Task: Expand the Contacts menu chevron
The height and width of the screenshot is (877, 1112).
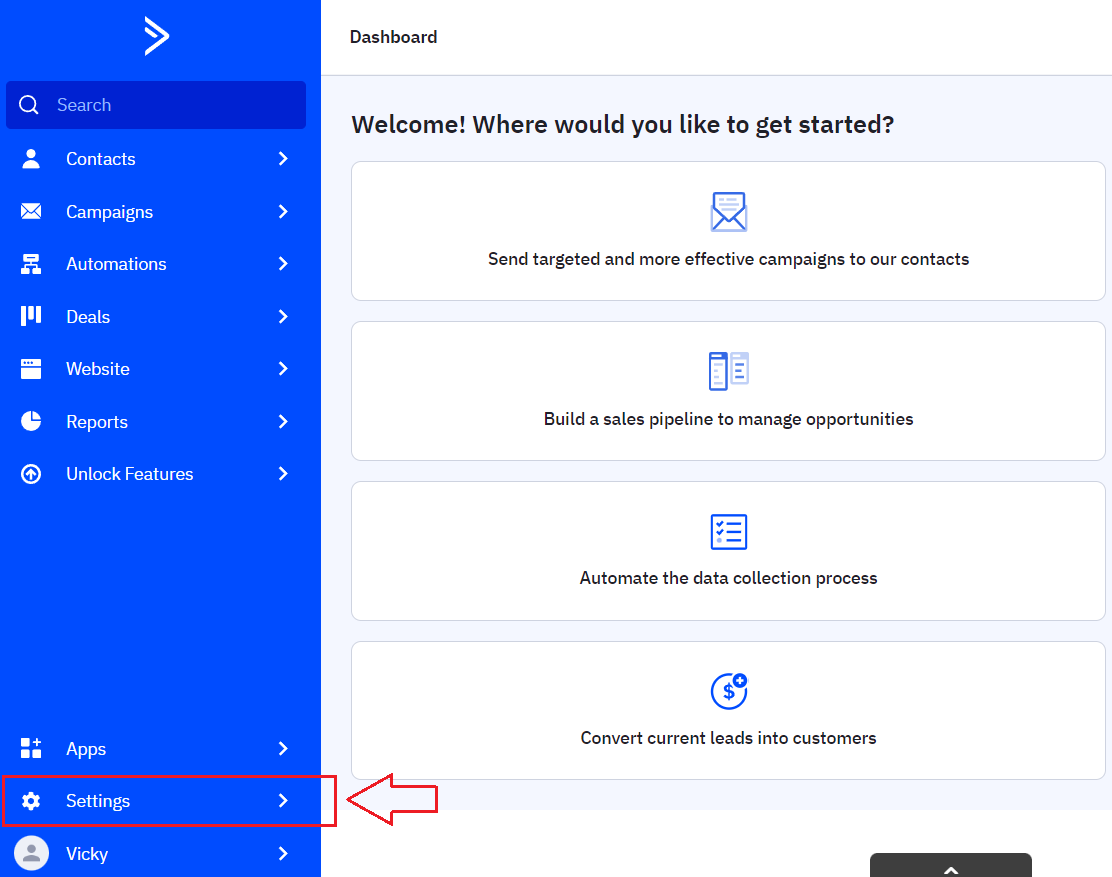Action: pyautogui.click(x=283, y=159)
